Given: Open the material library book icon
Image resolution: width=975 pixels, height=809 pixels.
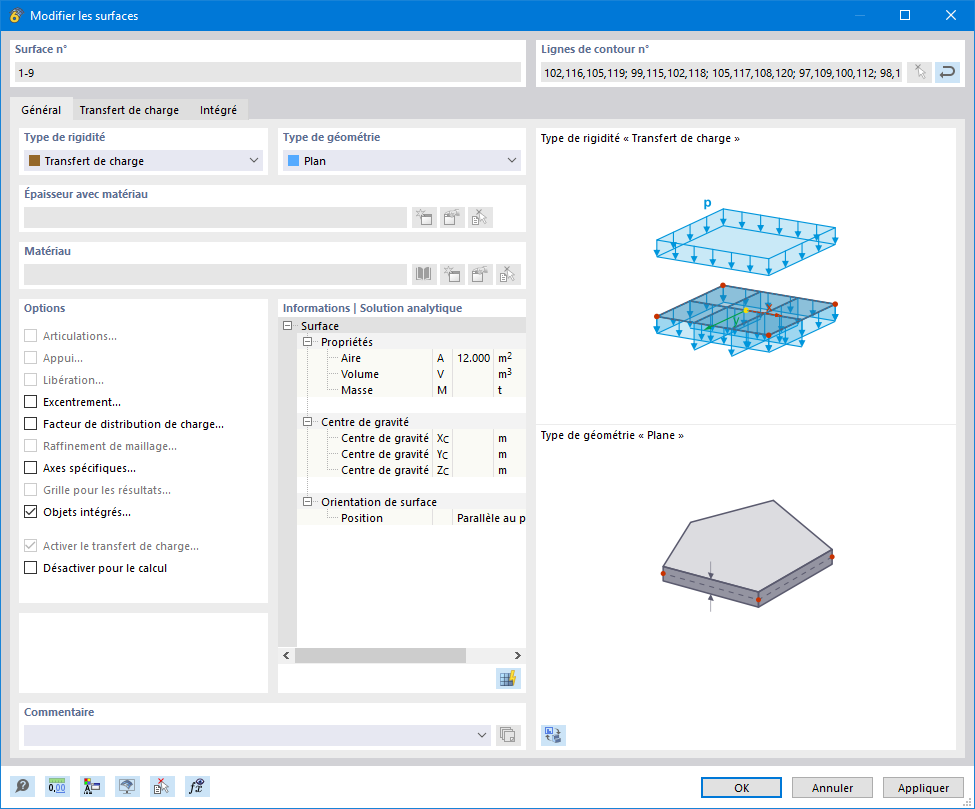Looking at the screenshot, I should [x=424, y=274].
